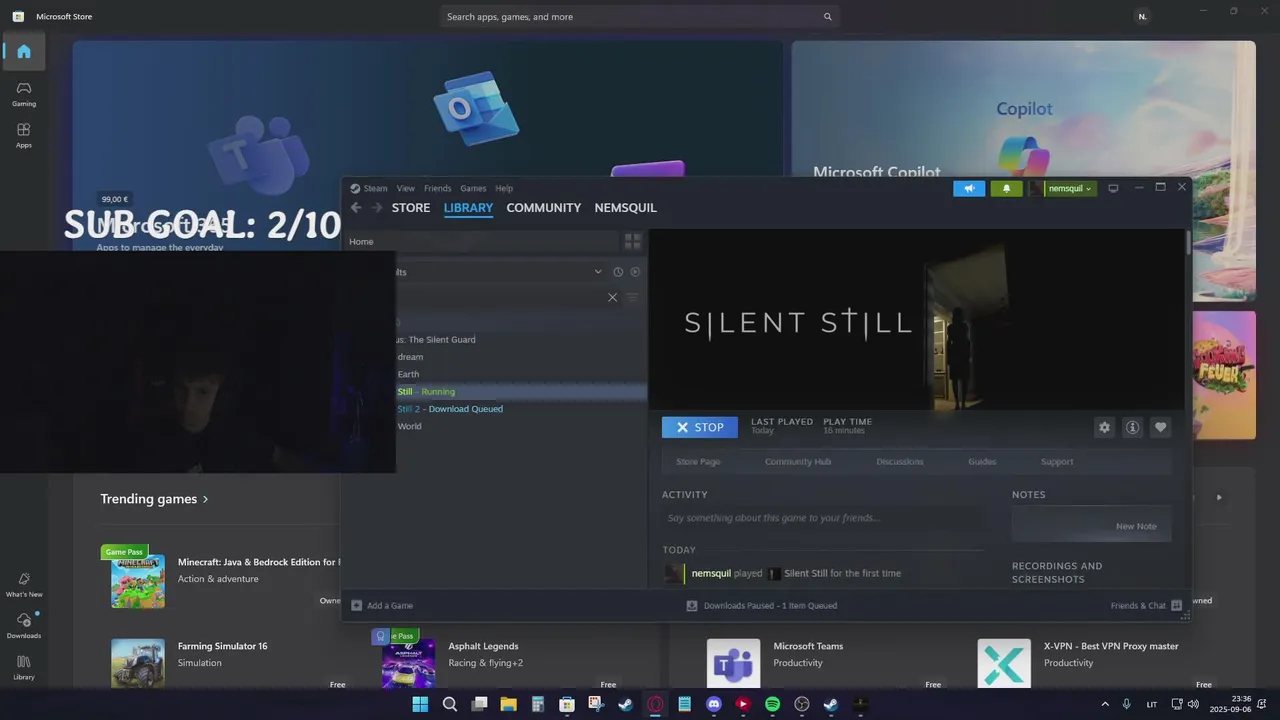Open the Games menu in Steam
The image size is (1280, 720).
473,188
